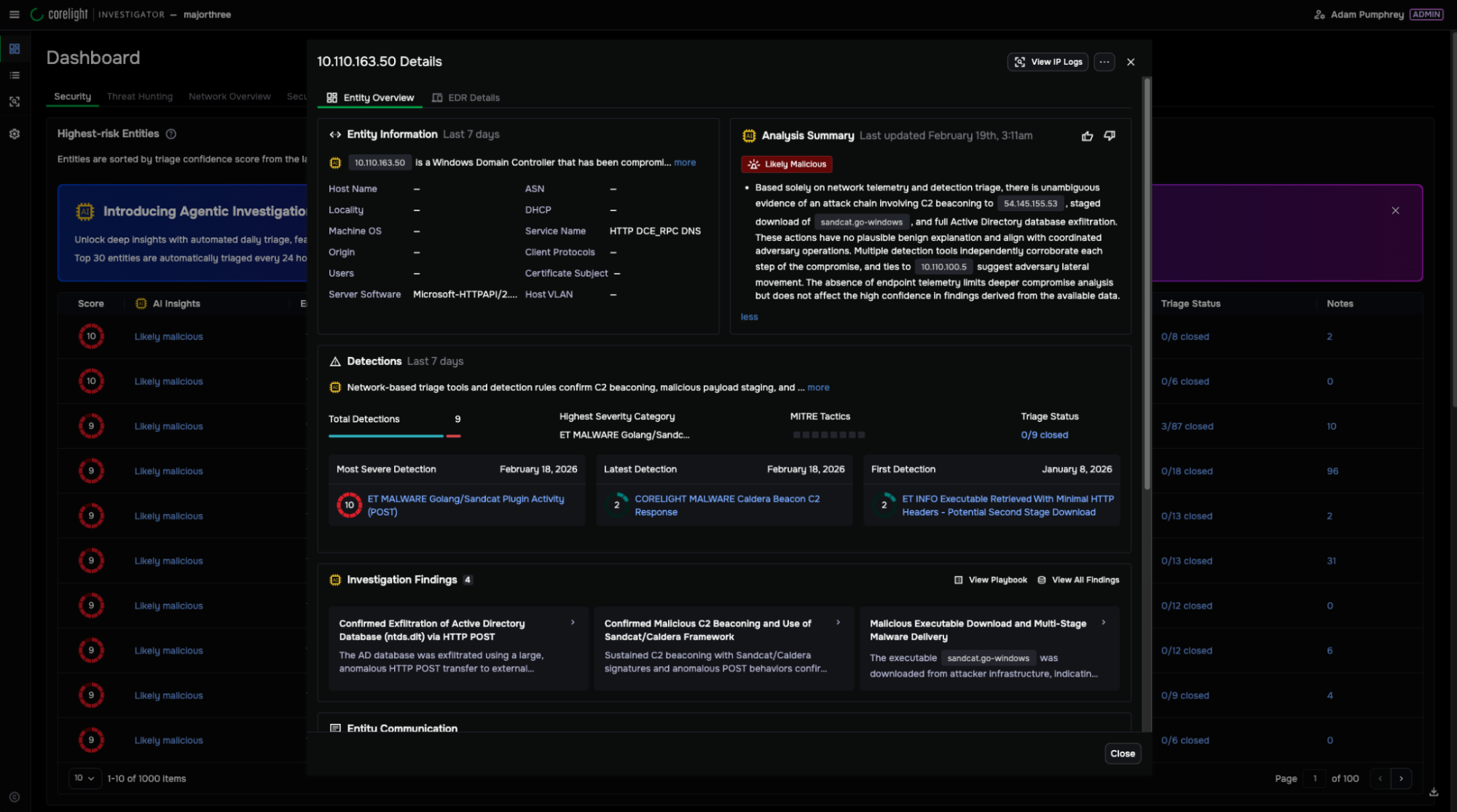
Task: Open the more options ellipsis button
Action: click(x=1104, y=62)
